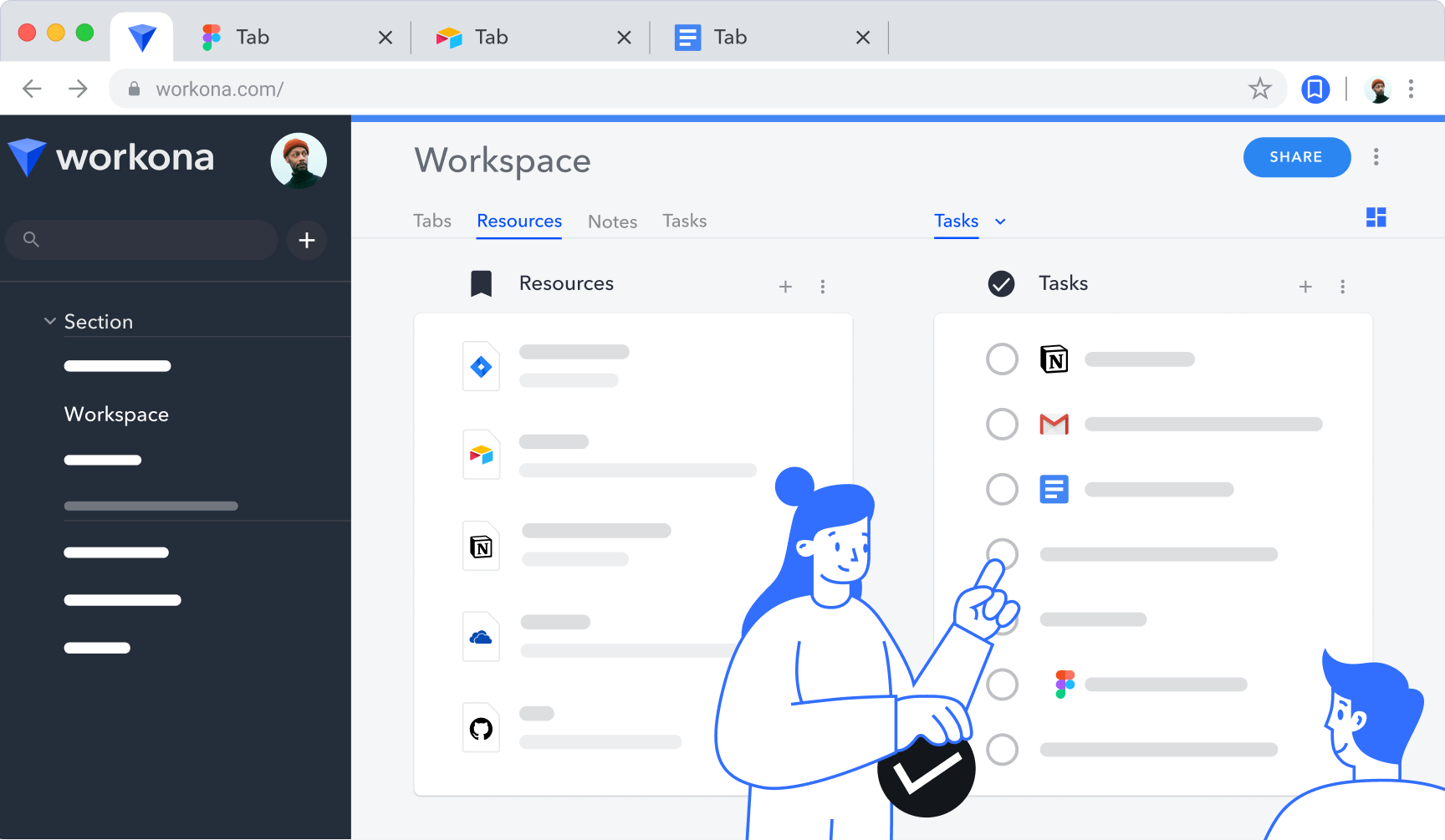The image size is (1445, 840).
Task: Add a new resource with the plus icon
Action: 785,287
